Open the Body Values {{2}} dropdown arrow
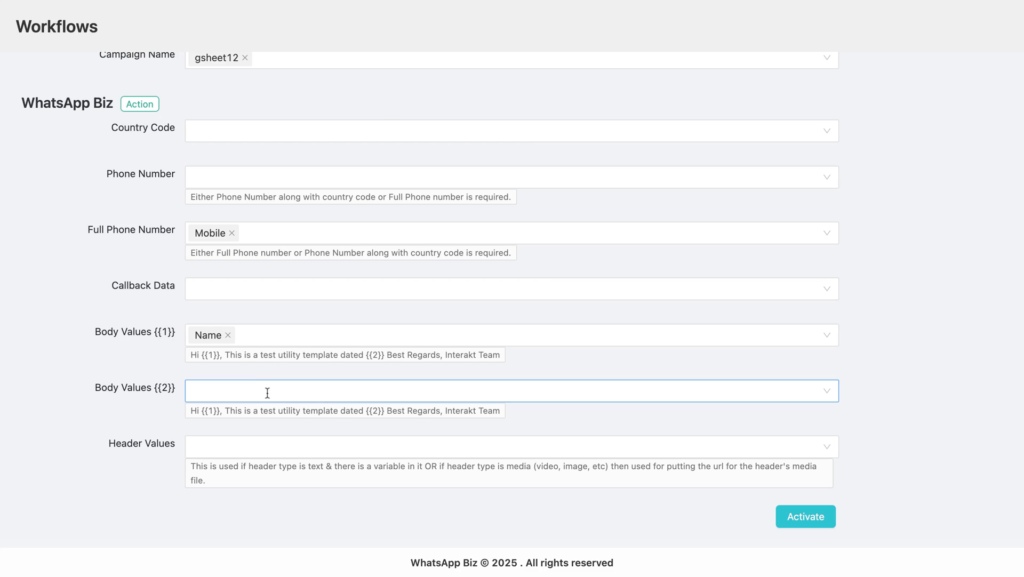1024x577 pixels. pos(826,391)
